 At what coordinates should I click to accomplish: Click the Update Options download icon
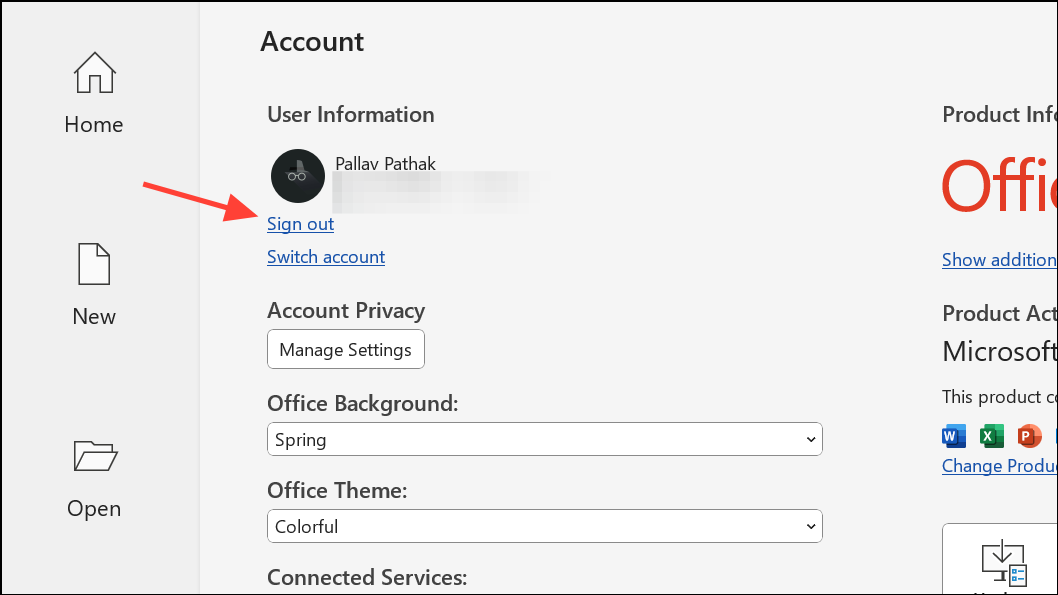[1003, 563]
